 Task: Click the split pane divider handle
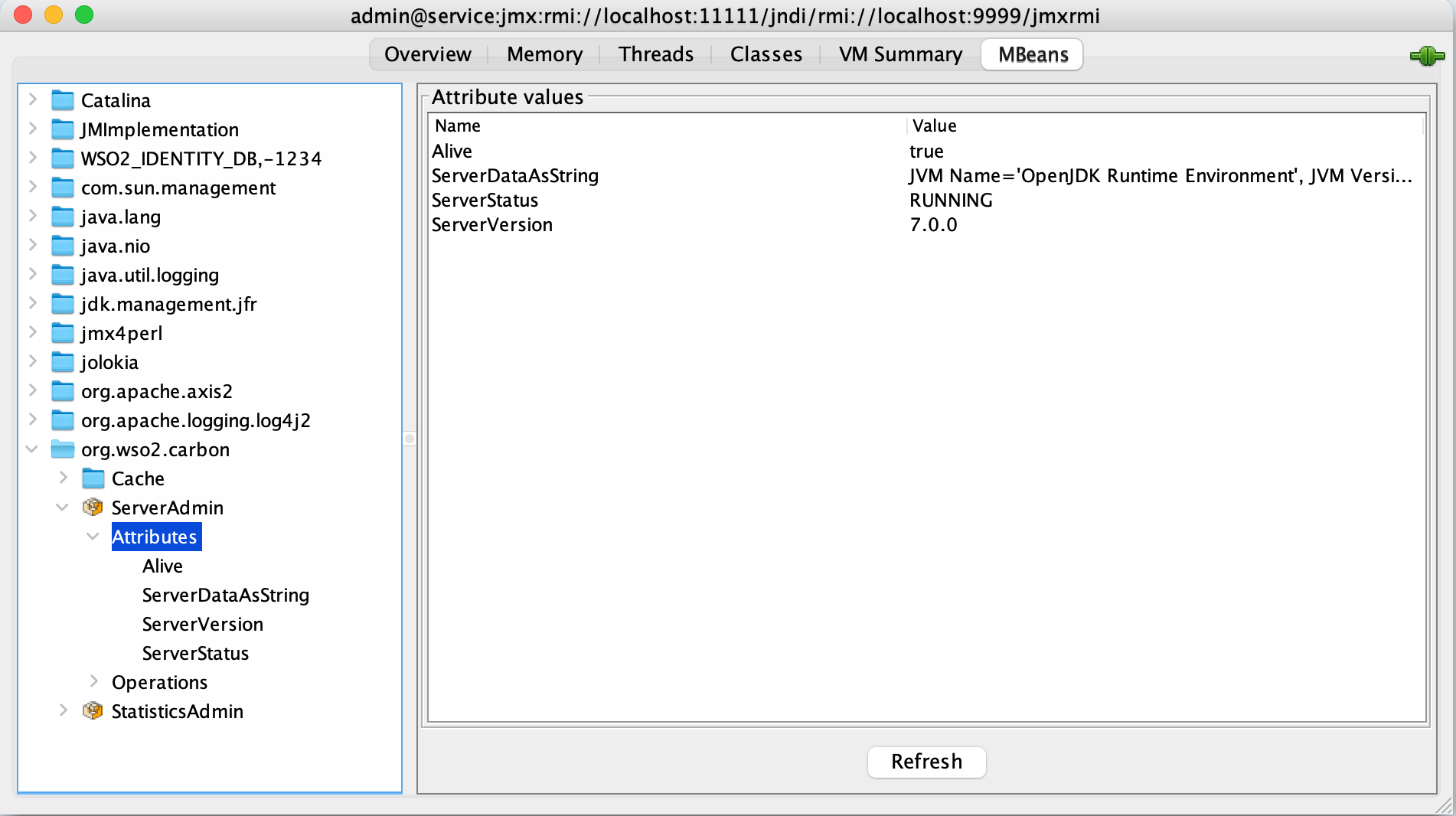point(410,439)
